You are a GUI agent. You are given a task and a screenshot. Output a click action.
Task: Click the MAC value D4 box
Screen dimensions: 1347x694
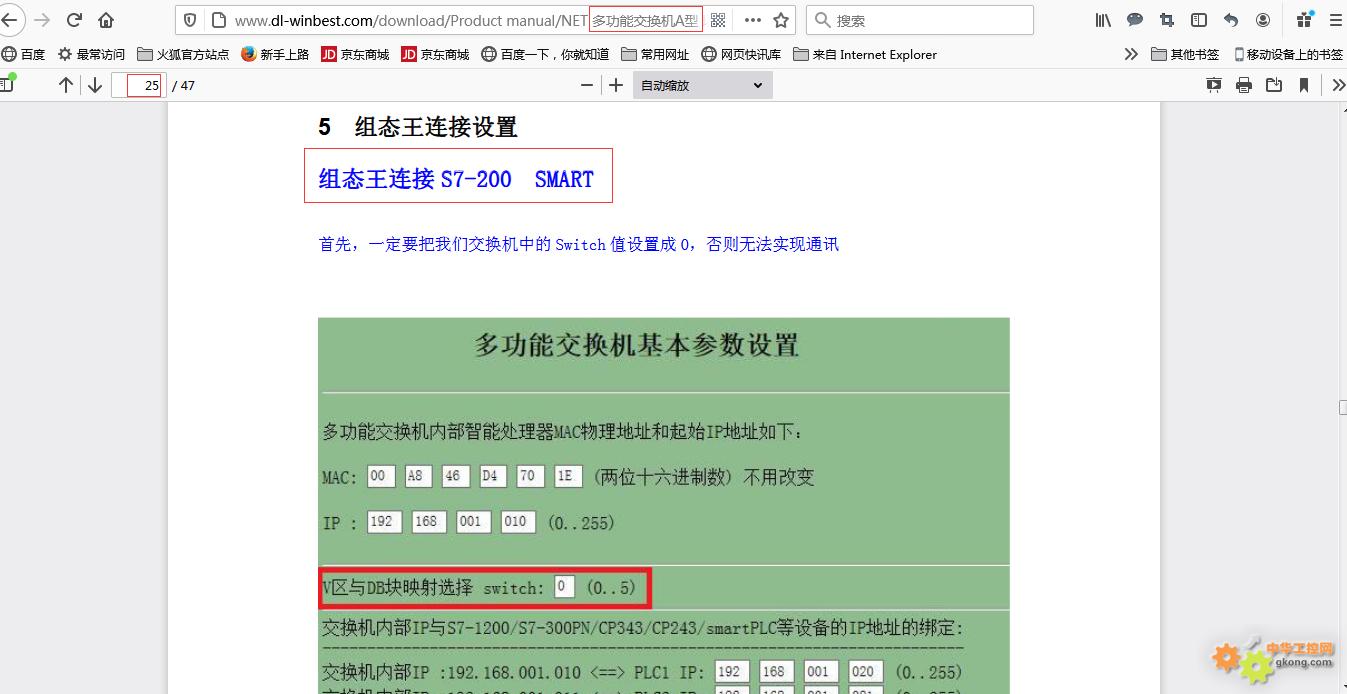493,476
